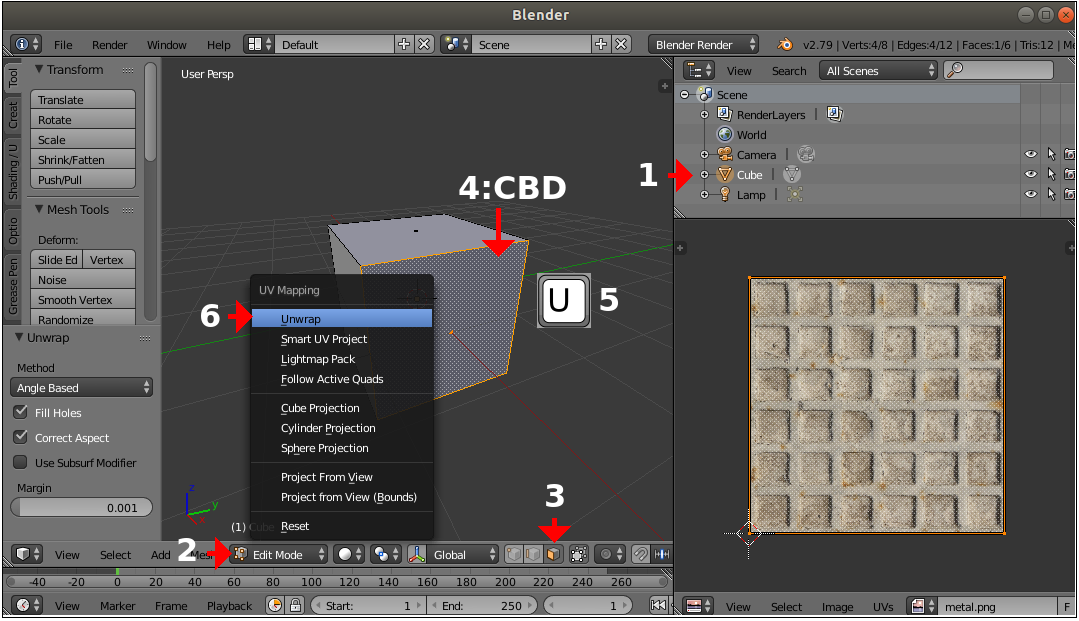The height and width of the screenshot is (621, 1079).
Task: Jump to start frame button
Action: [x=658, y=605]
